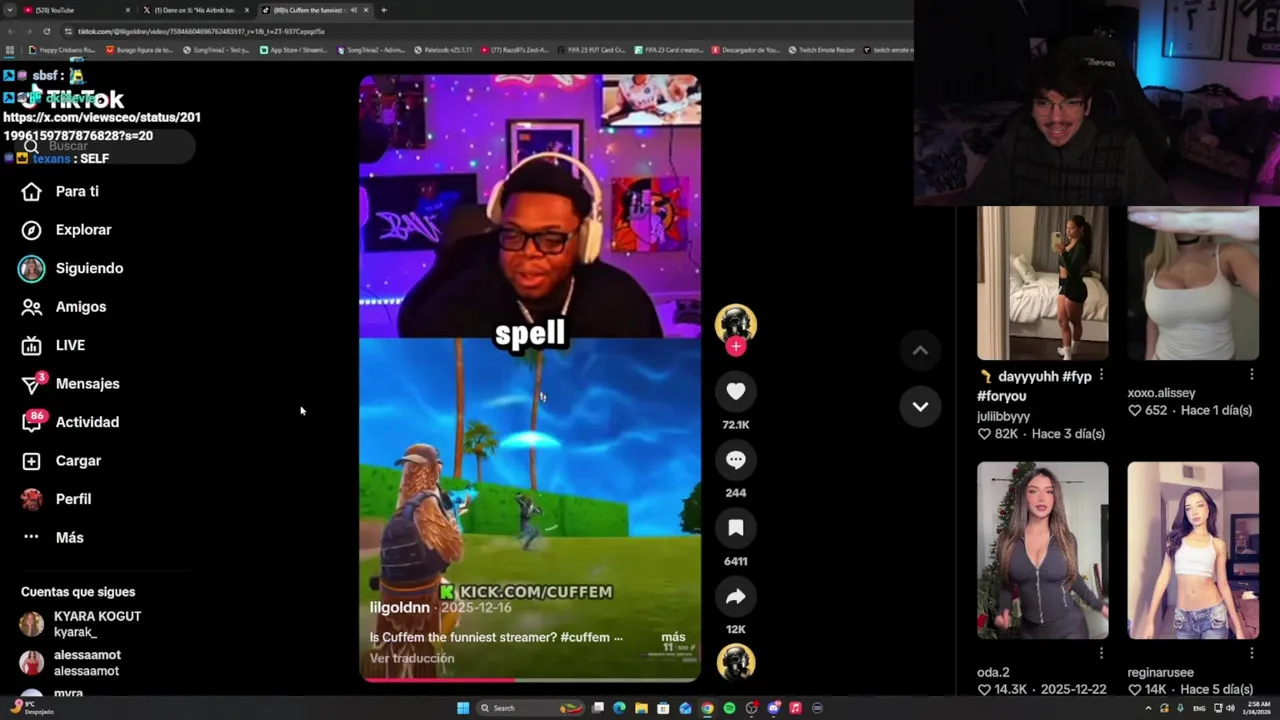Open the LIVE section

coord(54,345)
